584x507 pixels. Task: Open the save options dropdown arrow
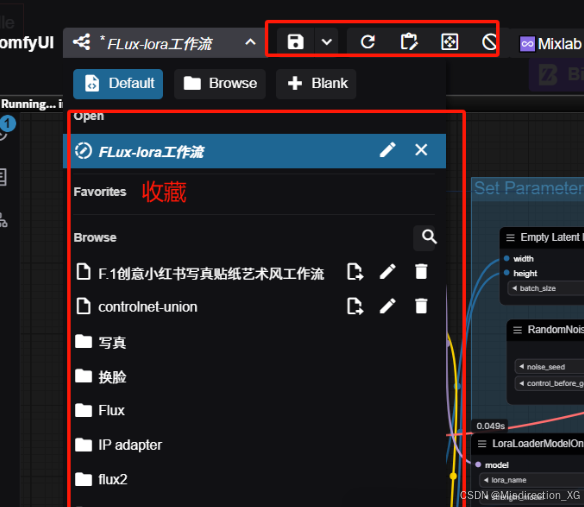[x=327, y=42]
